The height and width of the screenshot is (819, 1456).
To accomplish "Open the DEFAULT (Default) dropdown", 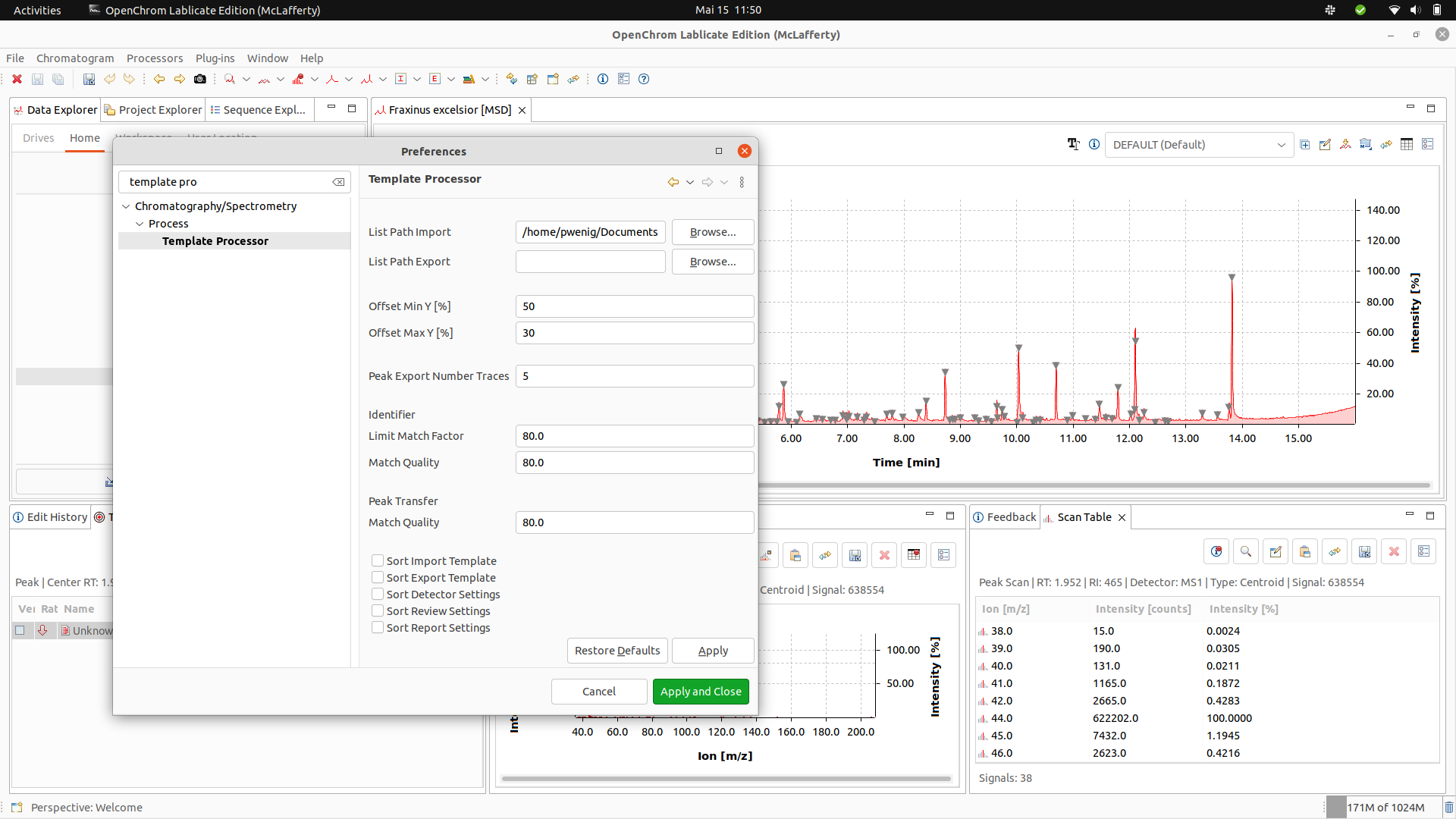I will click(1280, 144).
